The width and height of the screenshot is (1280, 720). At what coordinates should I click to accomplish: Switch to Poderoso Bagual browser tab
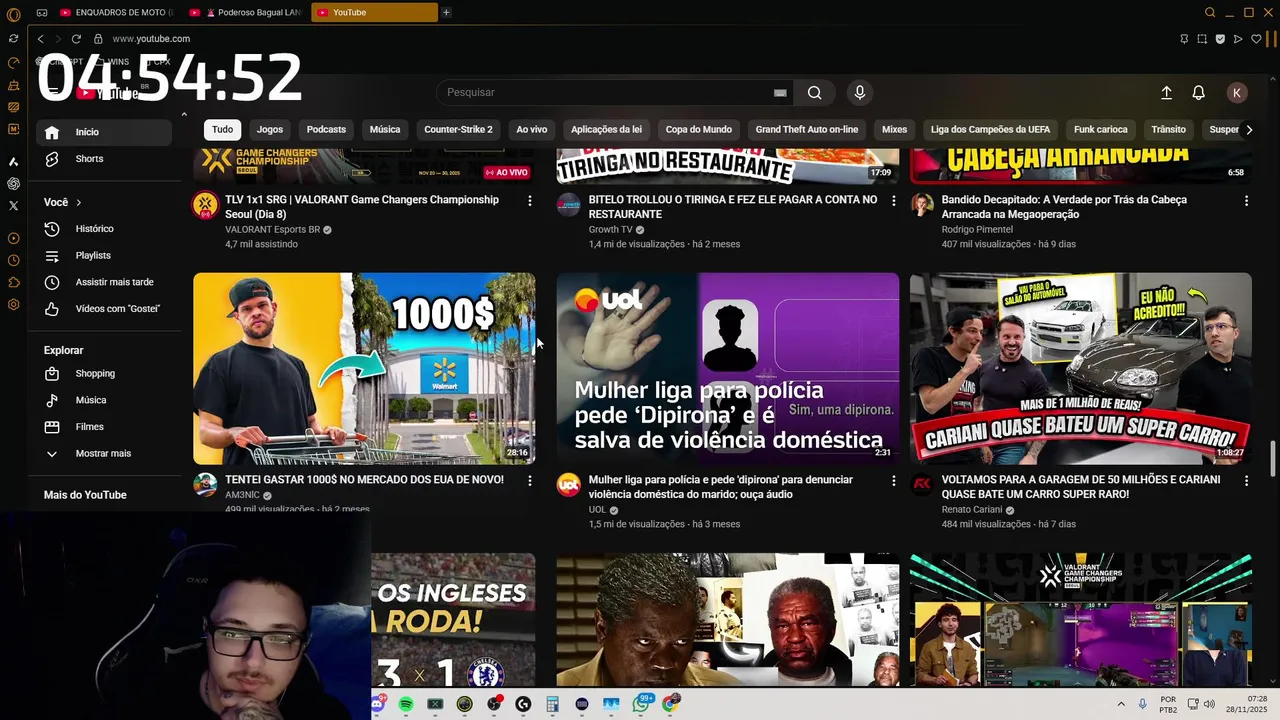click(247, 12)
